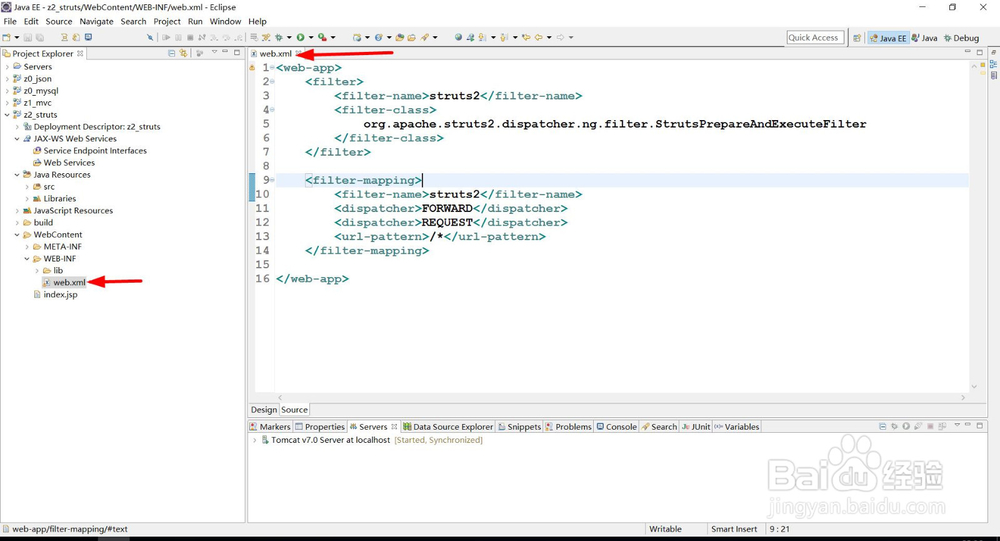
Task: Click the skip all breakpoints toolbar icon
Action: (x=150, y=38)
